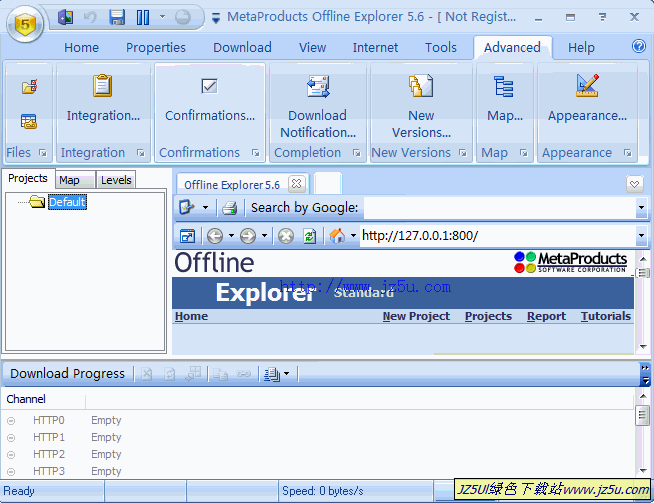The height and width of the screenshot is (503, 654).
Task: Open the log view icon in Download Progress
Action: pyautogui.click(x=272, y=374)
